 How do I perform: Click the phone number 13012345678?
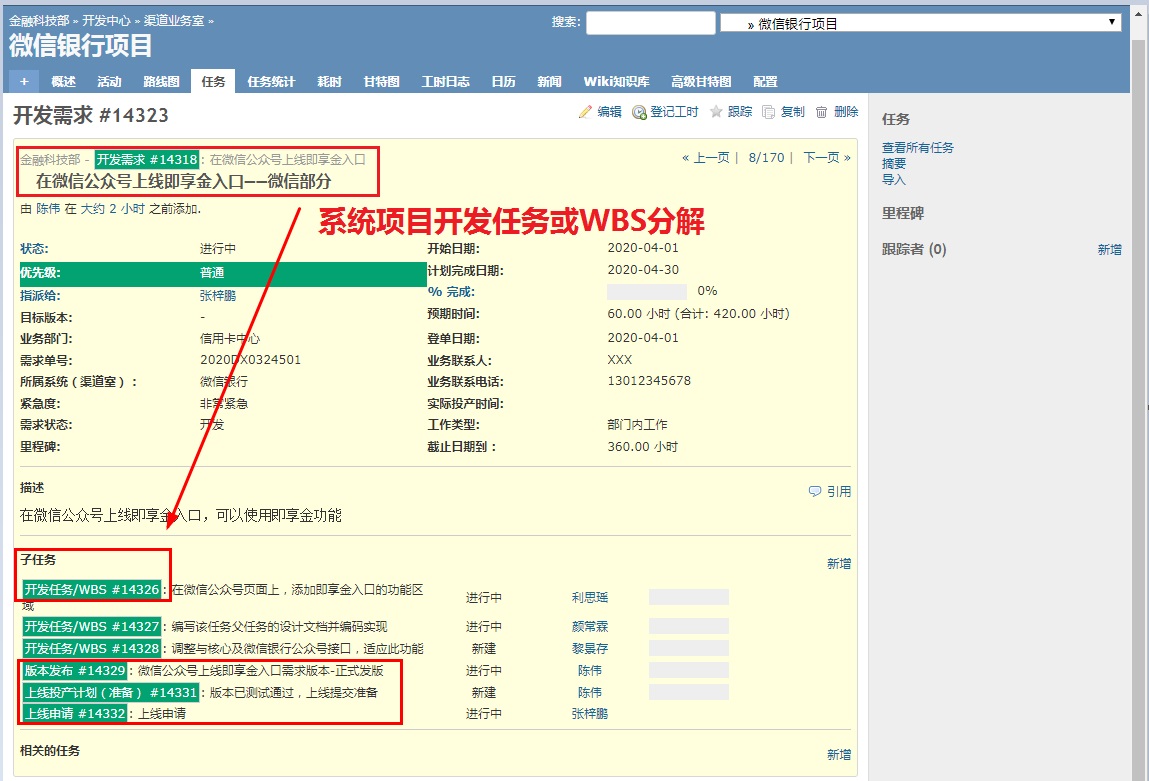click(x=649, y=381)
